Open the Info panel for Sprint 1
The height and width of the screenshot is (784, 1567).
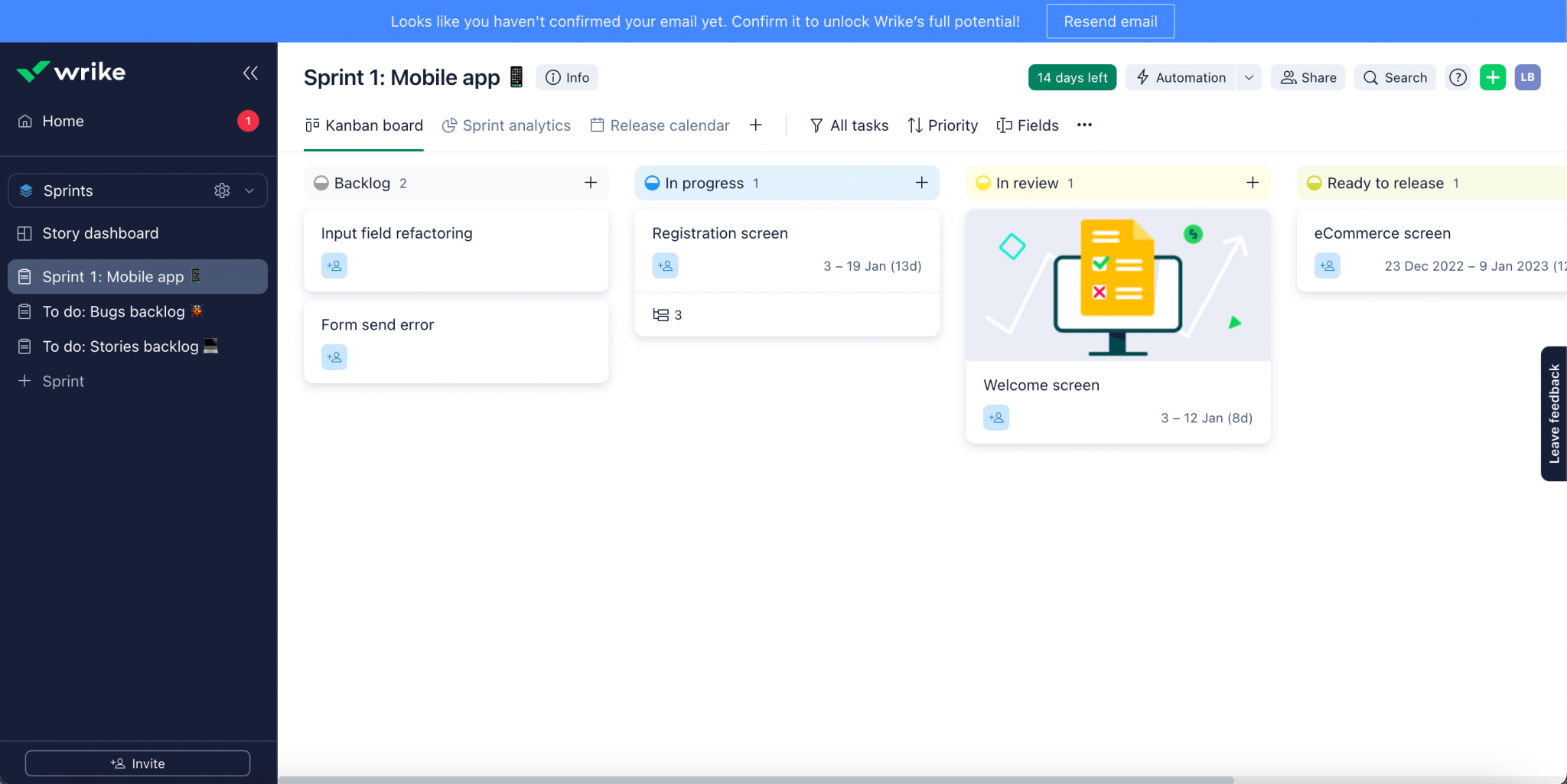click(566, 77)
